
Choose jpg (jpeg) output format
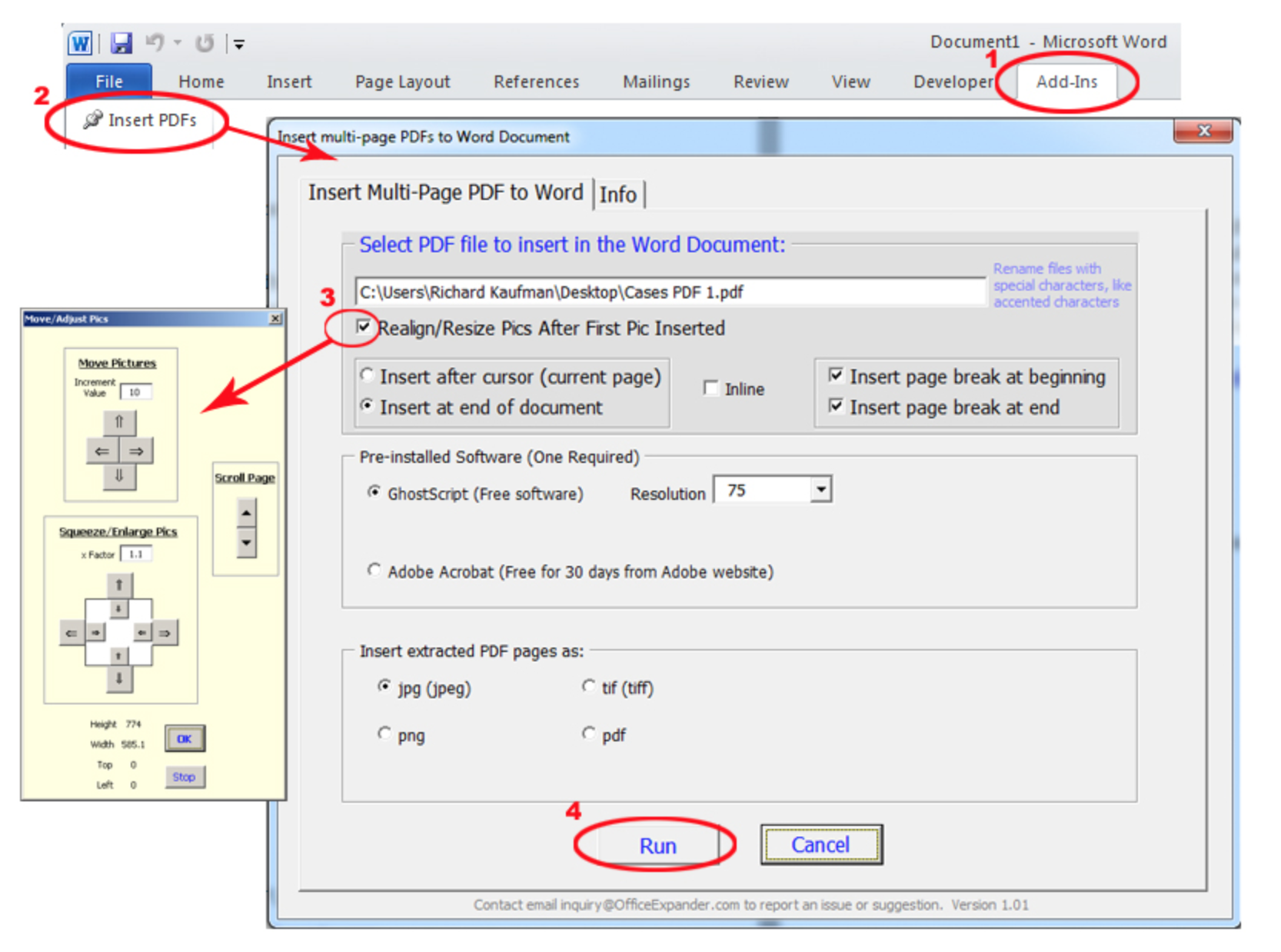pyautogui.click(x=384, y=686)
